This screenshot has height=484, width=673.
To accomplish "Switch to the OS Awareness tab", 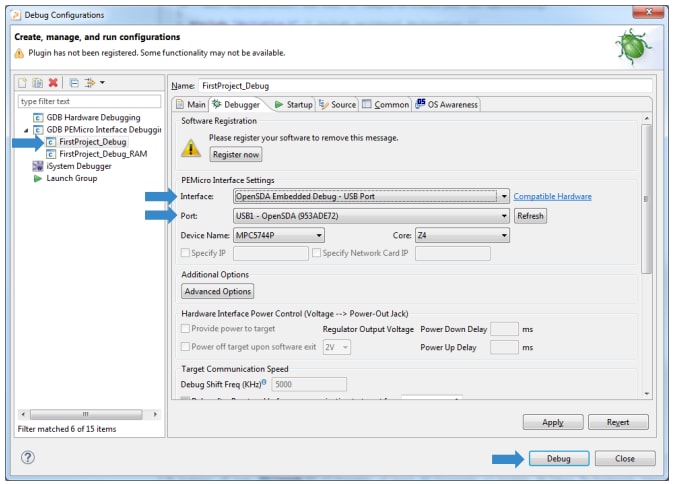I will (446, 104).
